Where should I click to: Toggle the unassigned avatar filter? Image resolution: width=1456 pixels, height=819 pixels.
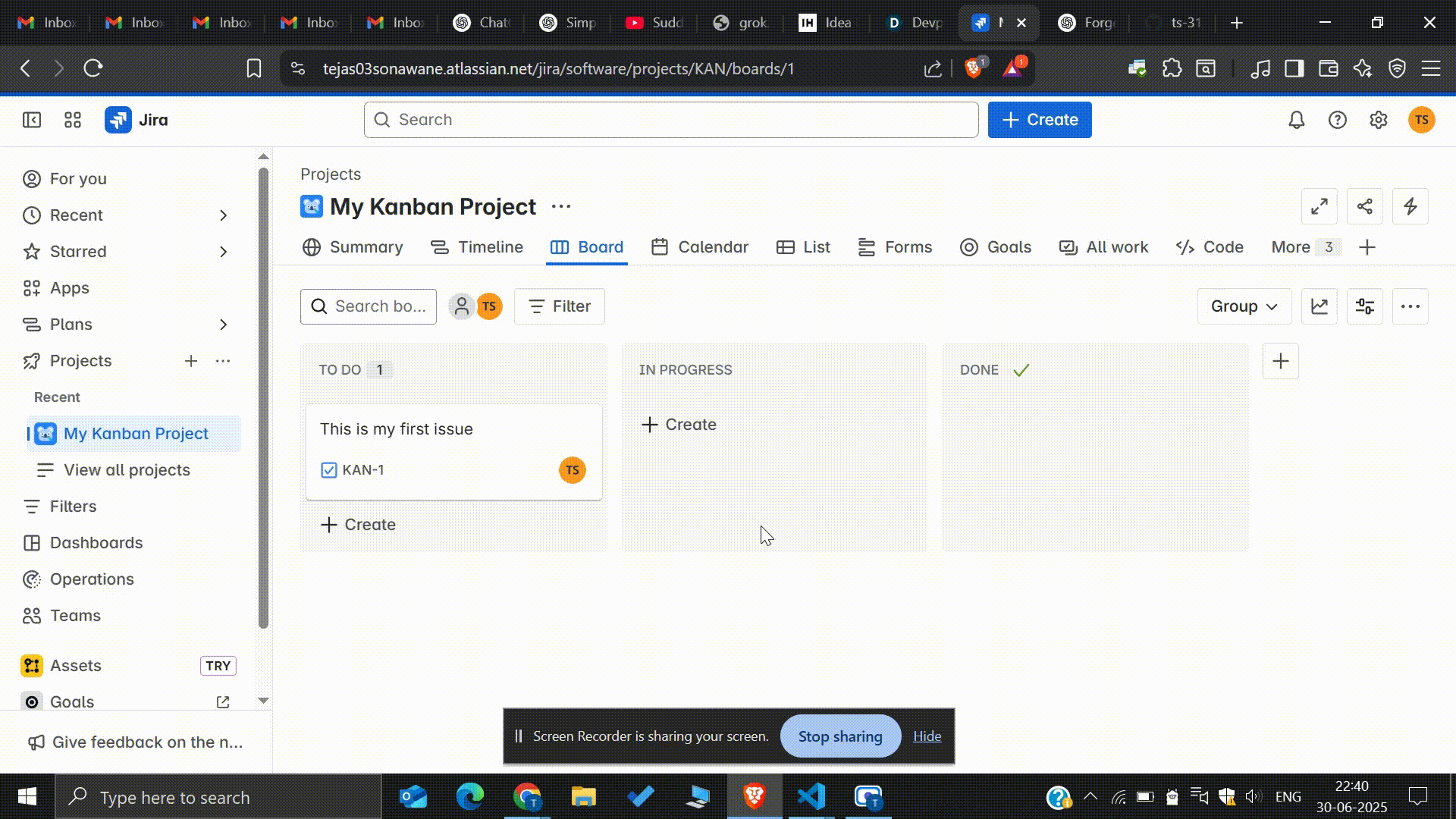click(x=461, y=306)
